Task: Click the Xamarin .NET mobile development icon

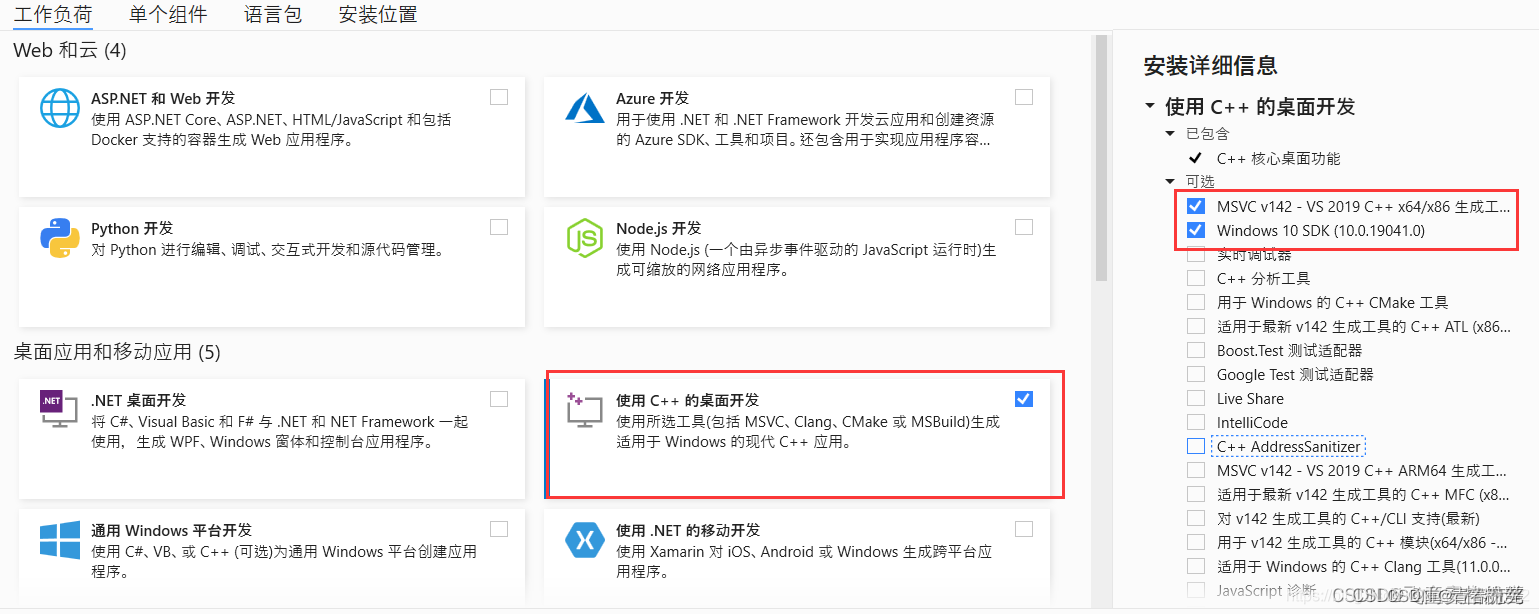Action: tap(585, 540)
